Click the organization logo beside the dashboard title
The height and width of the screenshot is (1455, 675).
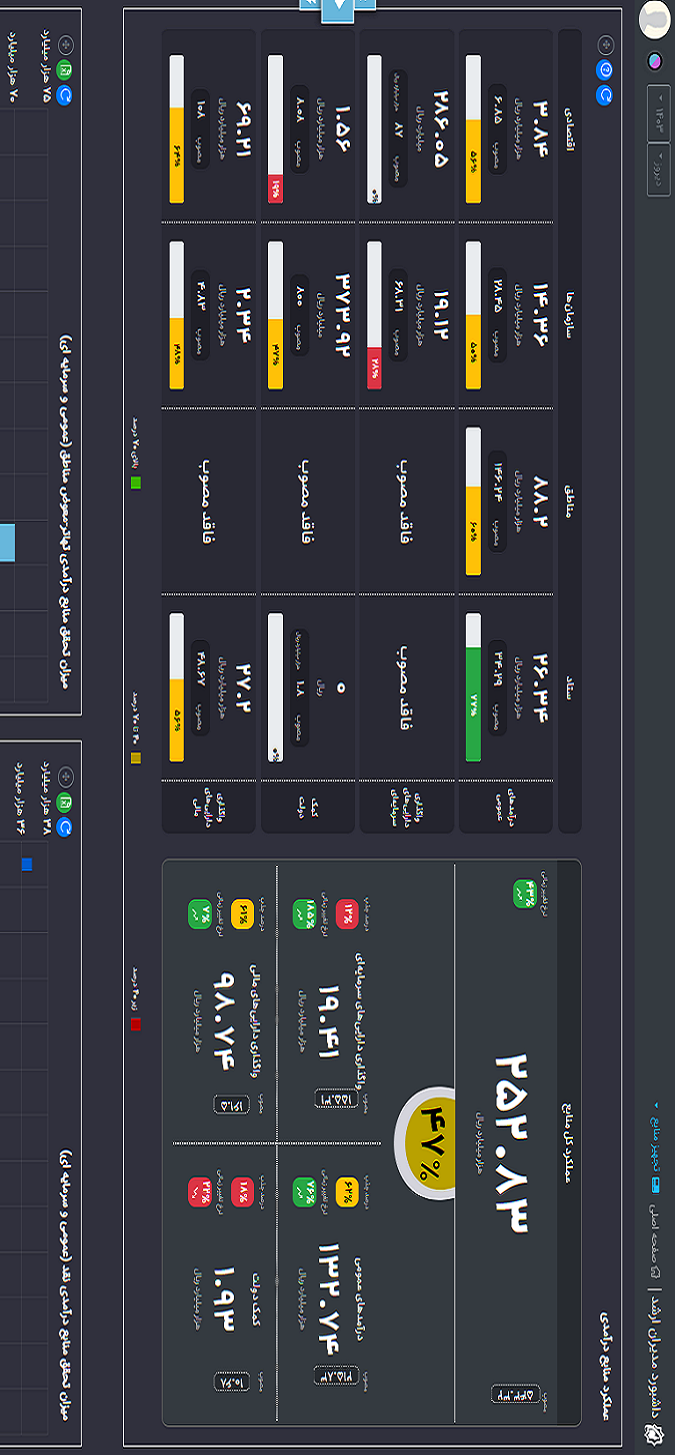point(654,1437)
